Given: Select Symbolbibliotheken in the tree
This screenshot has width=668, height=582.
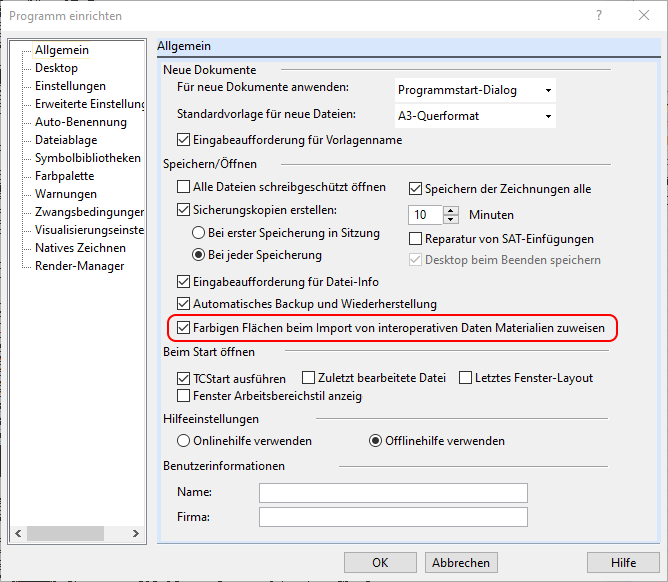Looking at the screenshot, I should 88,158.
